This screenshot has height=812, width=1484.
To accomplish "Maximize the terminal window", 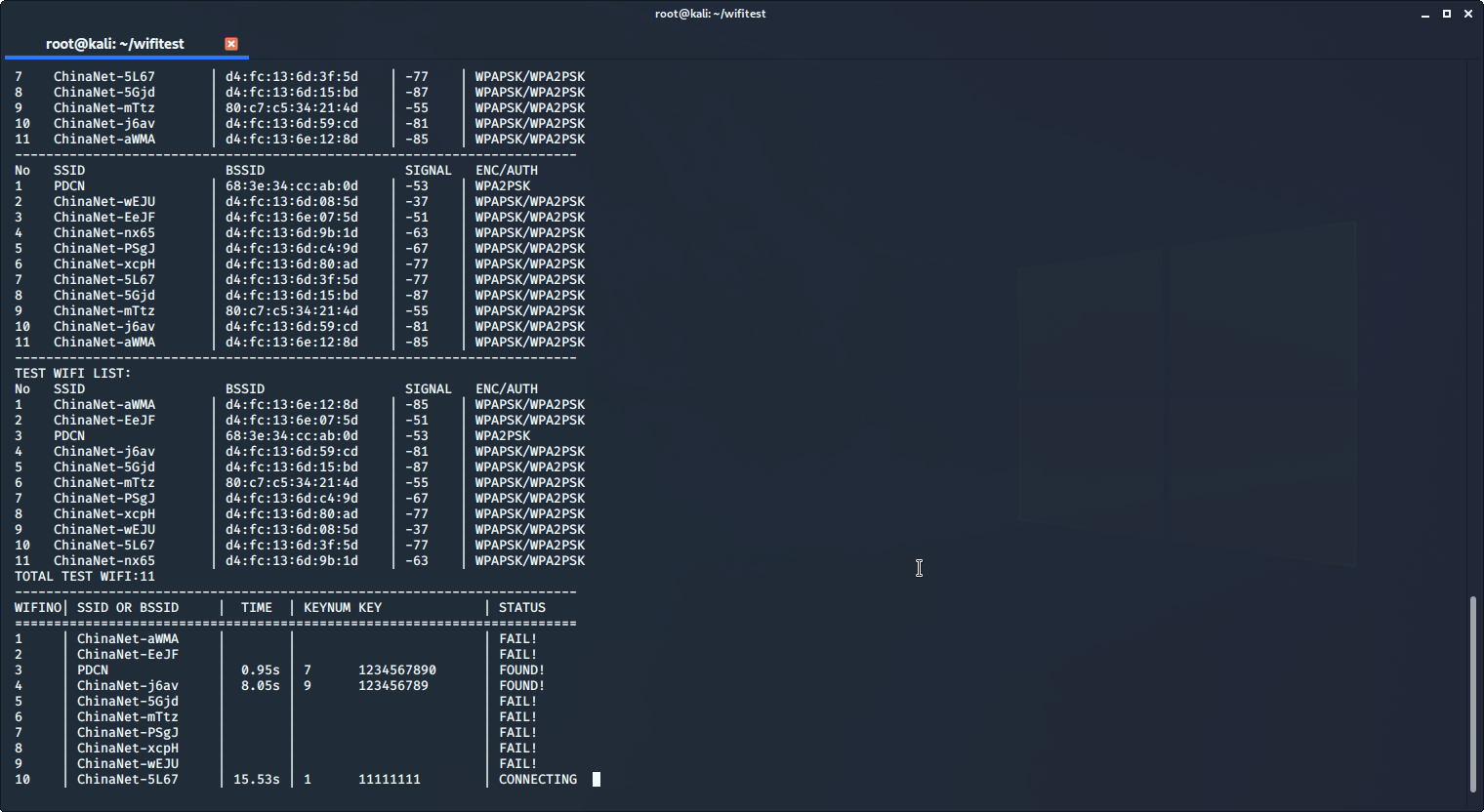I will pos(1447,14).
